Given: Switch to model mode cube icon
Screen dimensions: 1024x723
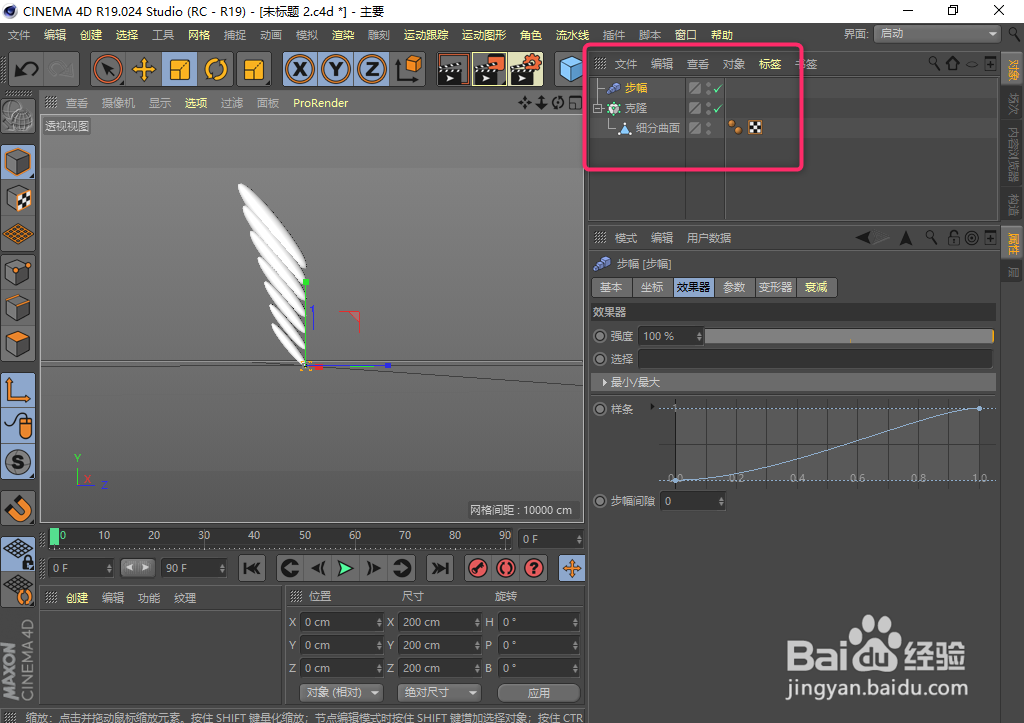Looking at the screenshot, I should click(18, 162).
